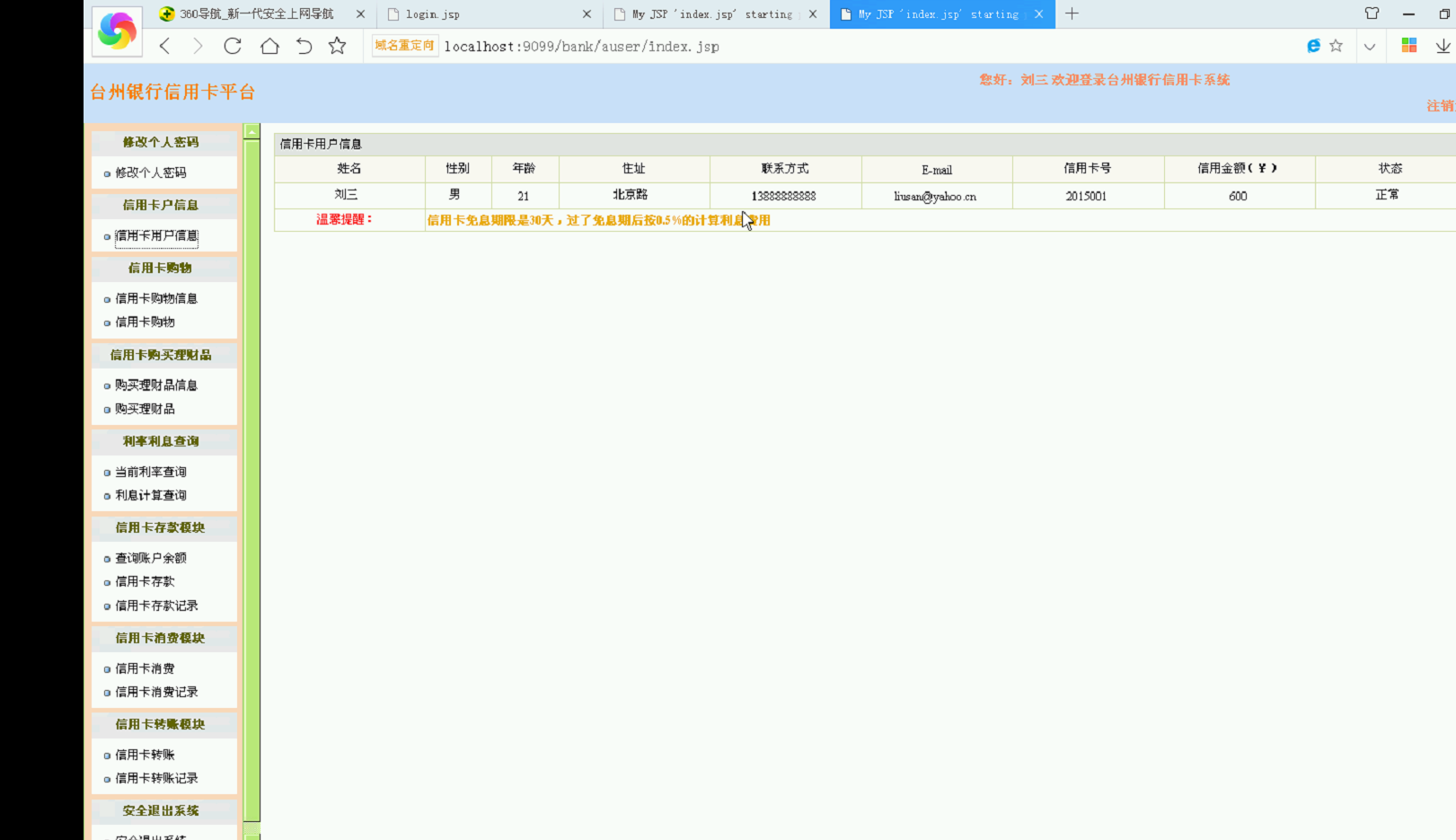1456x840 pixels.
Task: Open 购买理财品 sidebar link
Action: (x=145, y=409)
